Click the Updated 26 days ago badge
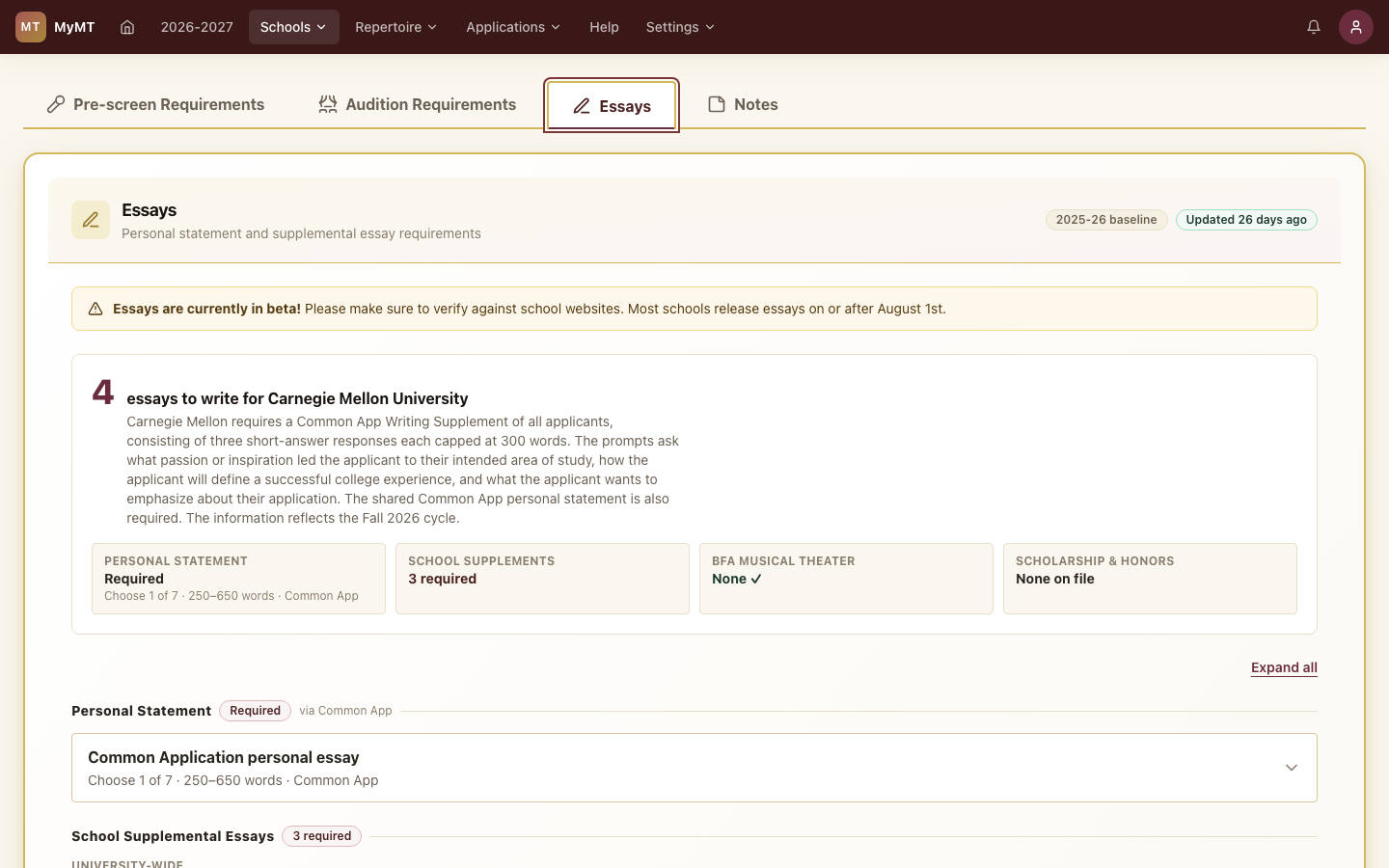The width and height of the screenshot is (1389, 868). point(1246,220)
